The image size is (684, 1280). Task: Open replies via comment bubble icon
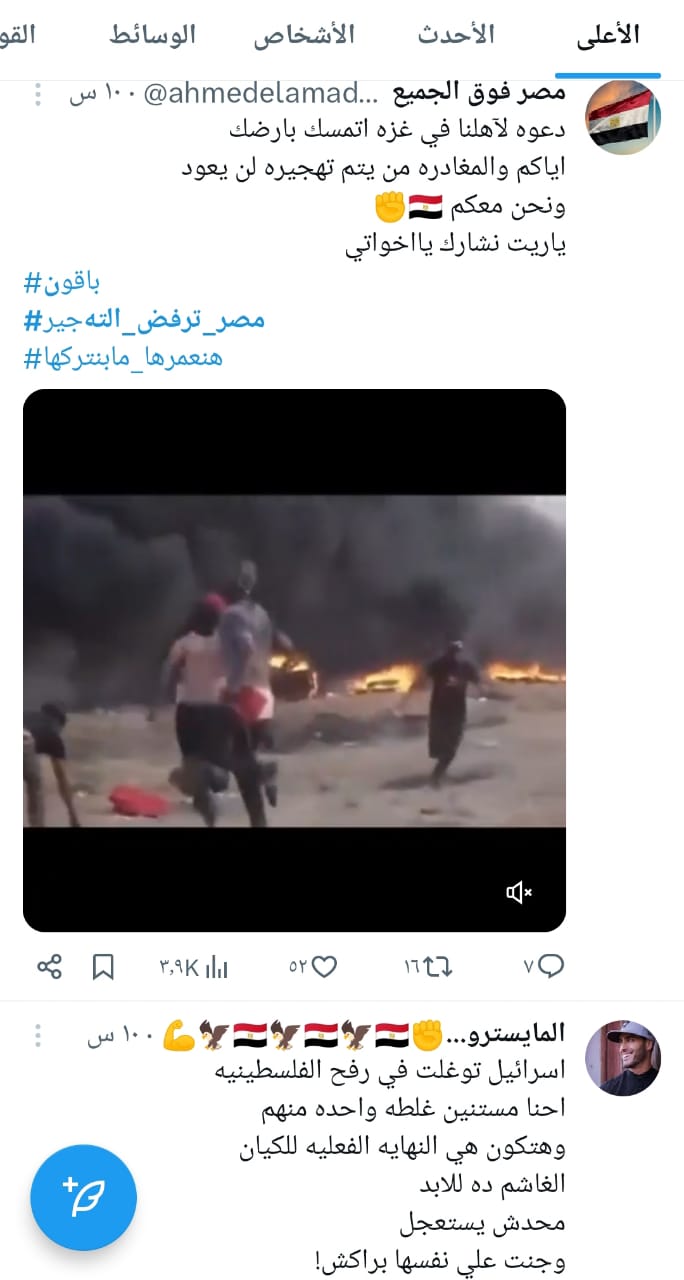click(544, 966)
